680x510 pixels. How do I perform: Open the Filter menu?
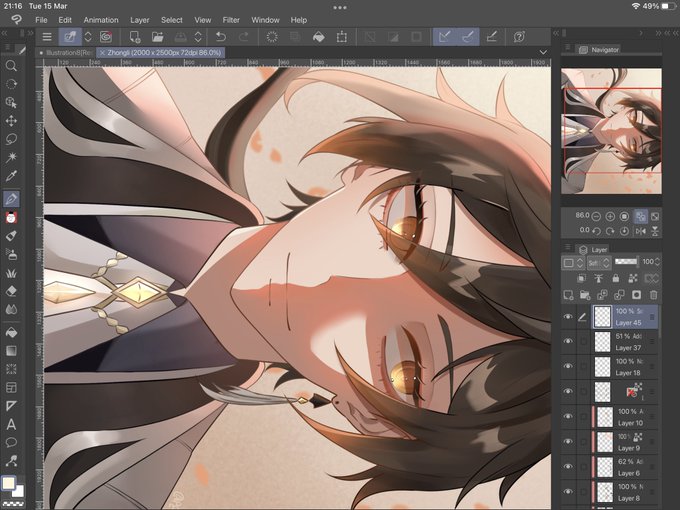coord(231,20)
